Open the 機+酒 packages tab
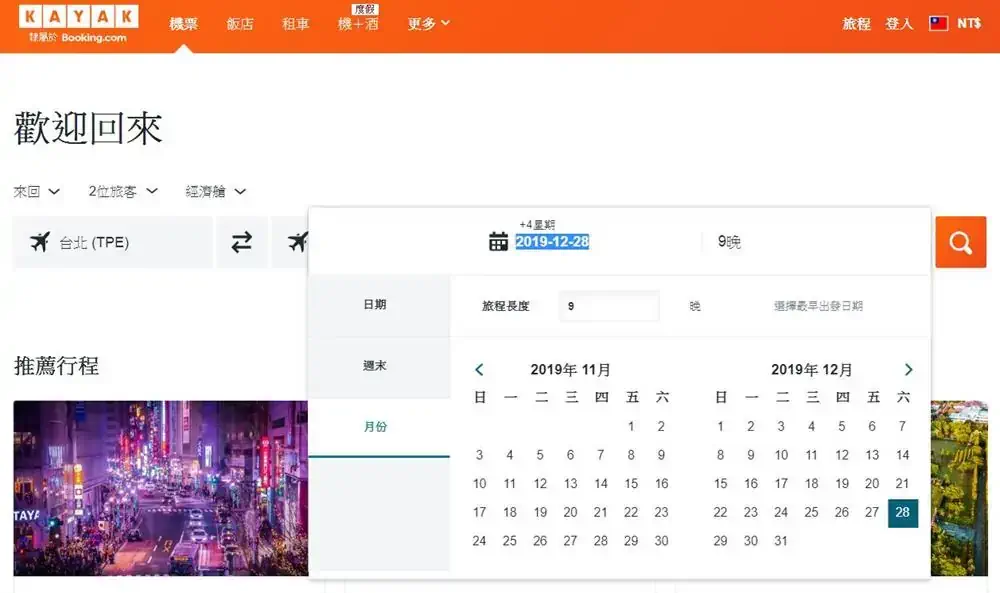This screenshot has height=593, width=1000. pos(358,24)
